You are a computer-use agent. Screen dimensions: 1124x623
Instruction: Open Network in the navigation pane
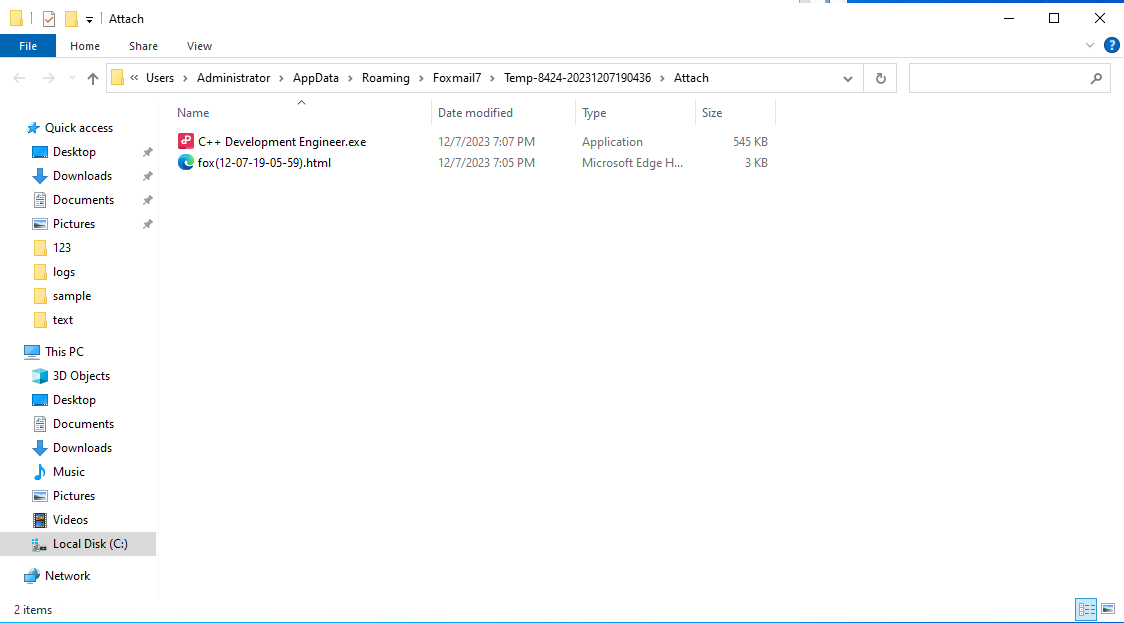point(67,576)
